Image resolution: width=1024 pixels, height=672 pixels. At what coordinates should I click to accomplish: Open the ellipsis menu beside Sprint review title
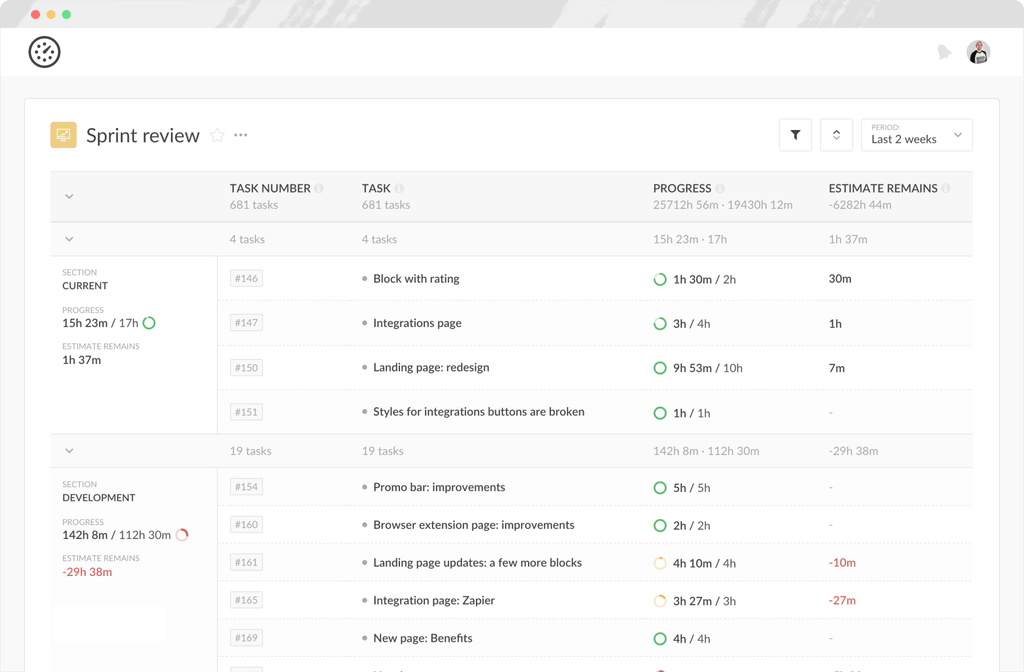pos(240,136)
